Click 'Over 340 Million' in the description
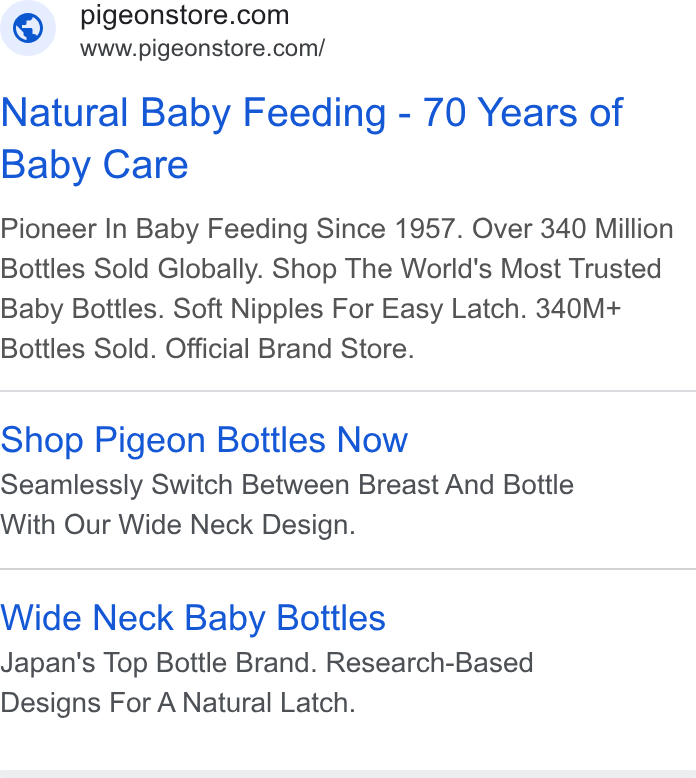This screenshot has height=778, width=696. point(572,229)
